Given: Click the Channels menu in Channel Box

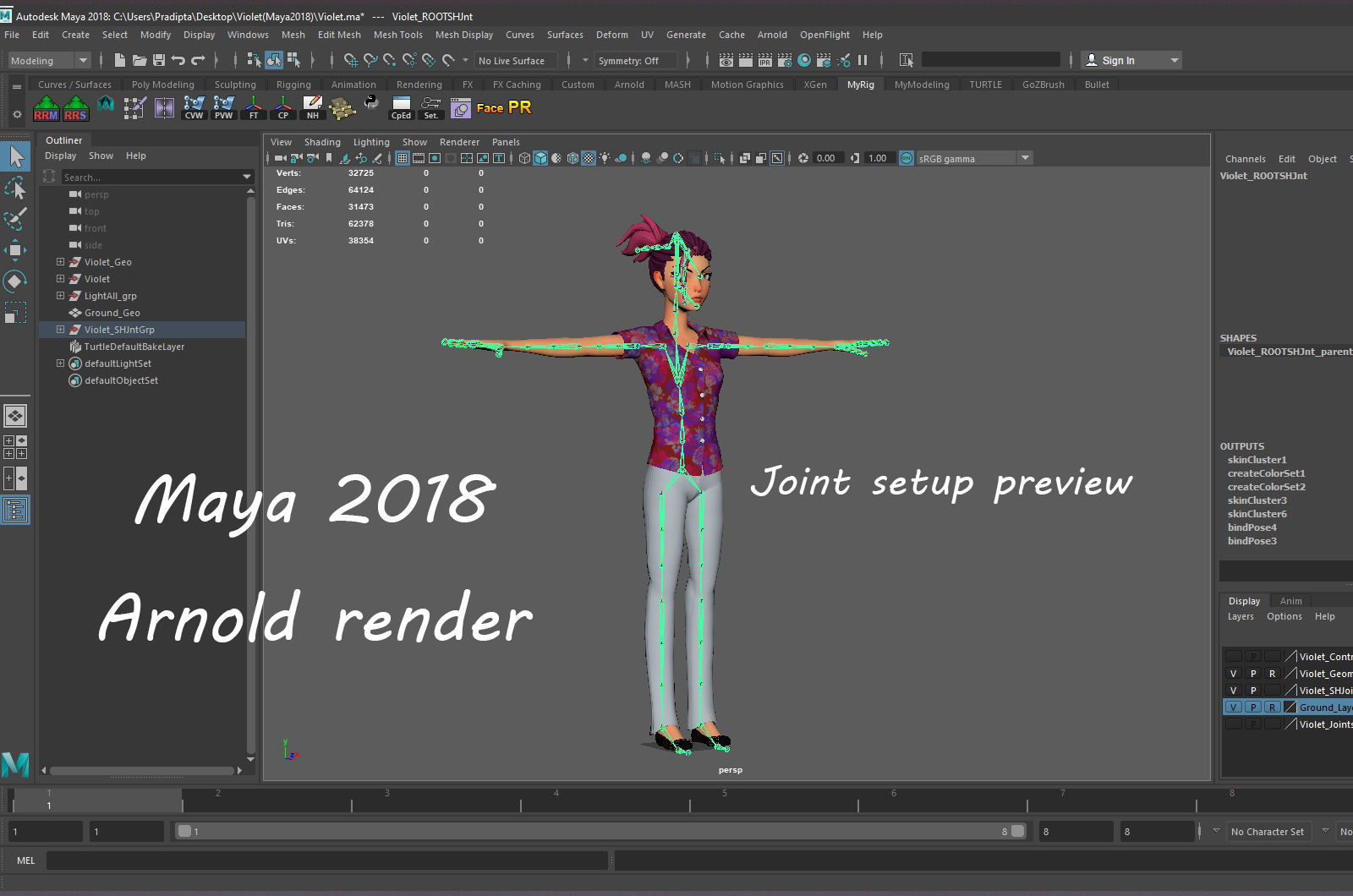Looking at the screenshot, I should click(x=1245, y=159).
